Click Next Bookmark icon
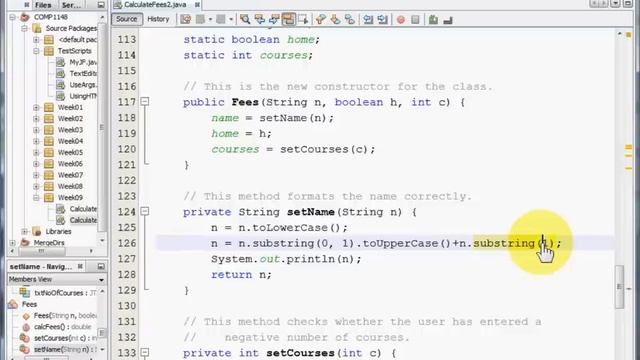The image size is (640, 360). point(336,19)
